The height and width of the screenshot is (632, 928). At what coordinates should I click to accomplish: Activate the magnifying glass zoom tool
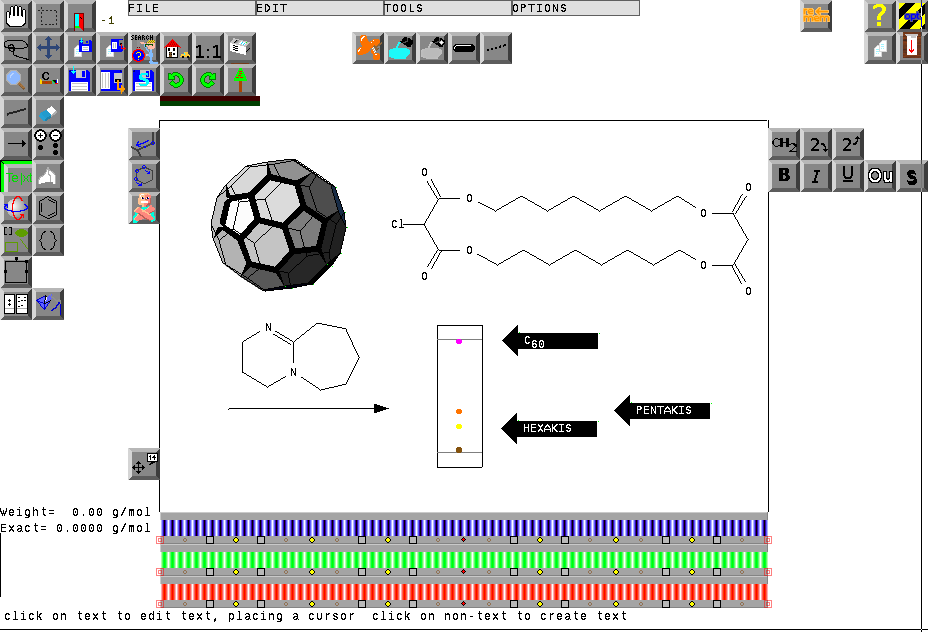coord(16,80)
